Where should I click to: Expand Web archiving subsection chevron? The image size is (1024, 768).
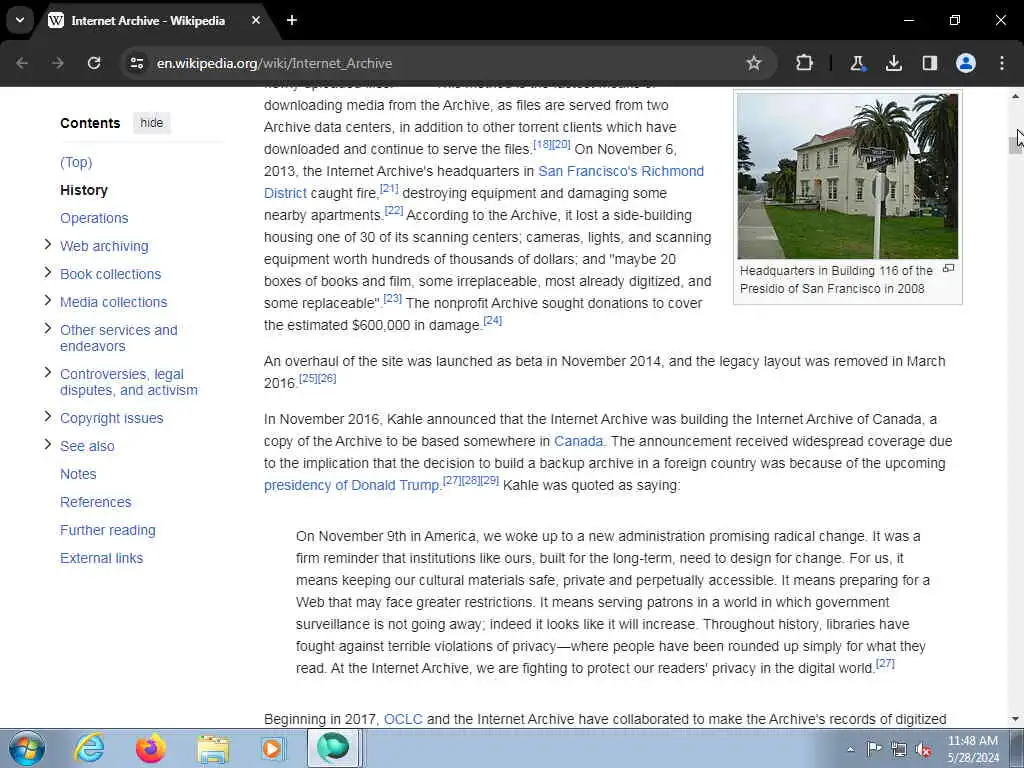47,244
